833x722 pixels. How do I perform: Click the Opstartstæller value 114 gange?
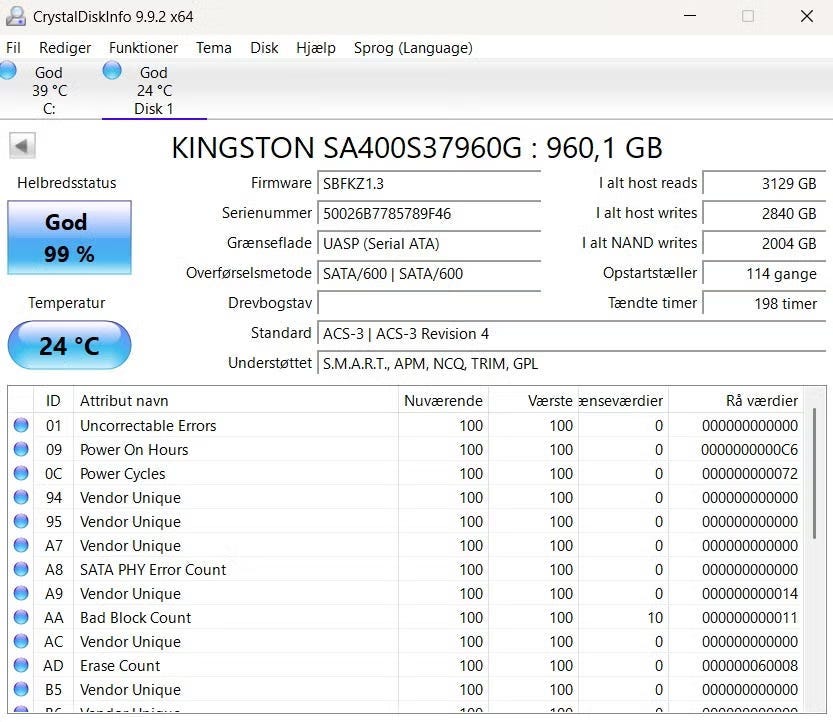tap(764, 274)
